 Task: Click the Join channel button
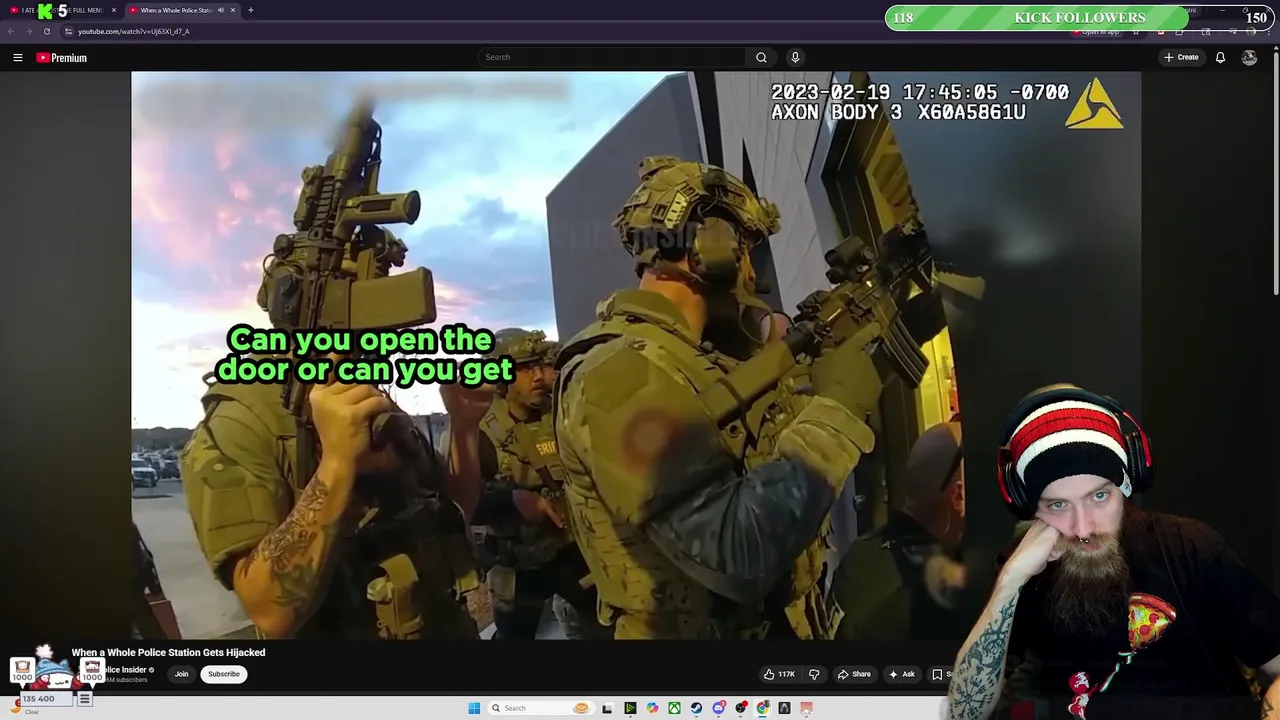point(181,674)
